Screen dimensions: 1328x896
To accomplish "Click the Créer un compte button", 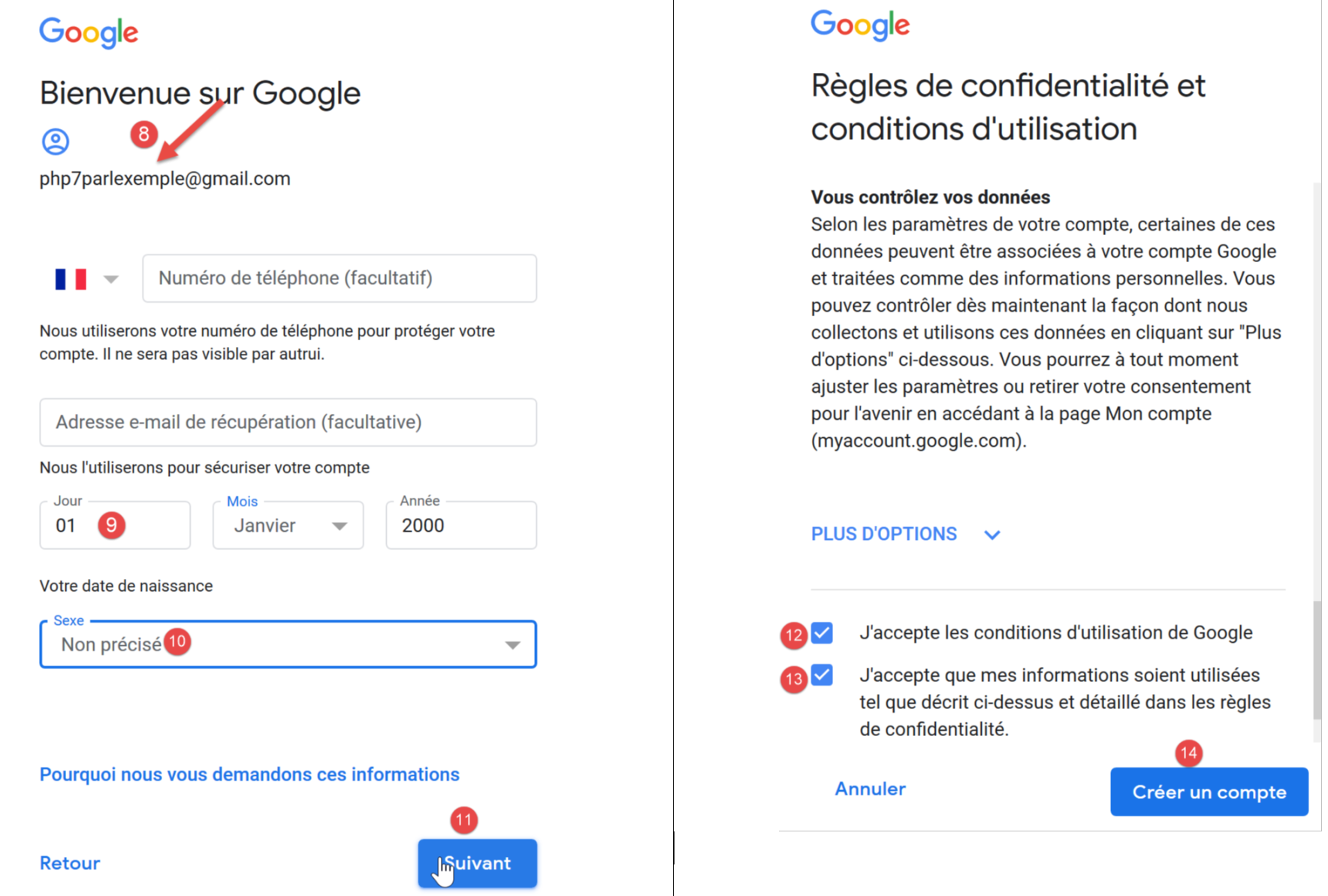I will coord(1209,792).
